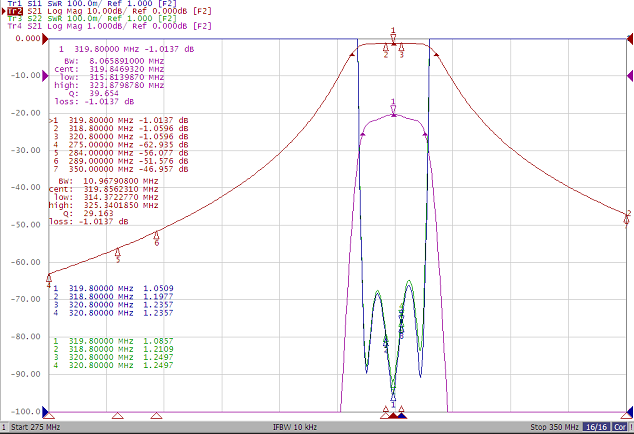Click marker 1 at the top of the red passband

[x=393, y=38]
